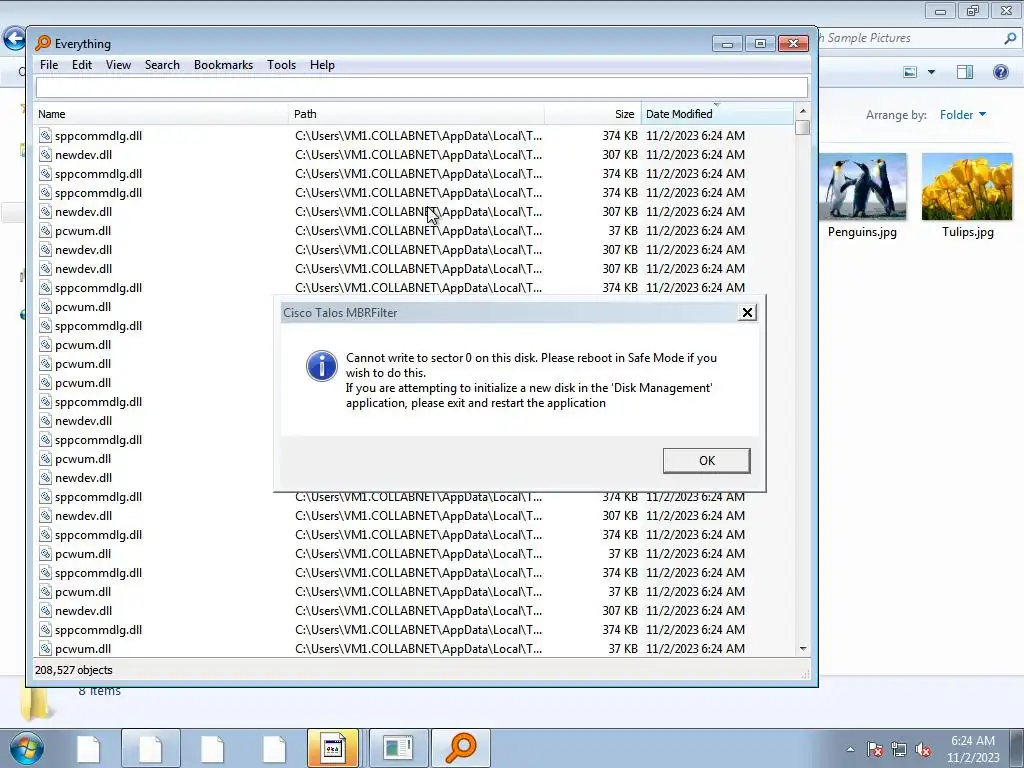The height and width of the screenshot is (768, 1024).
Task: Click the Explorer search magnifier icon
Action: (x=1010, y=38)
